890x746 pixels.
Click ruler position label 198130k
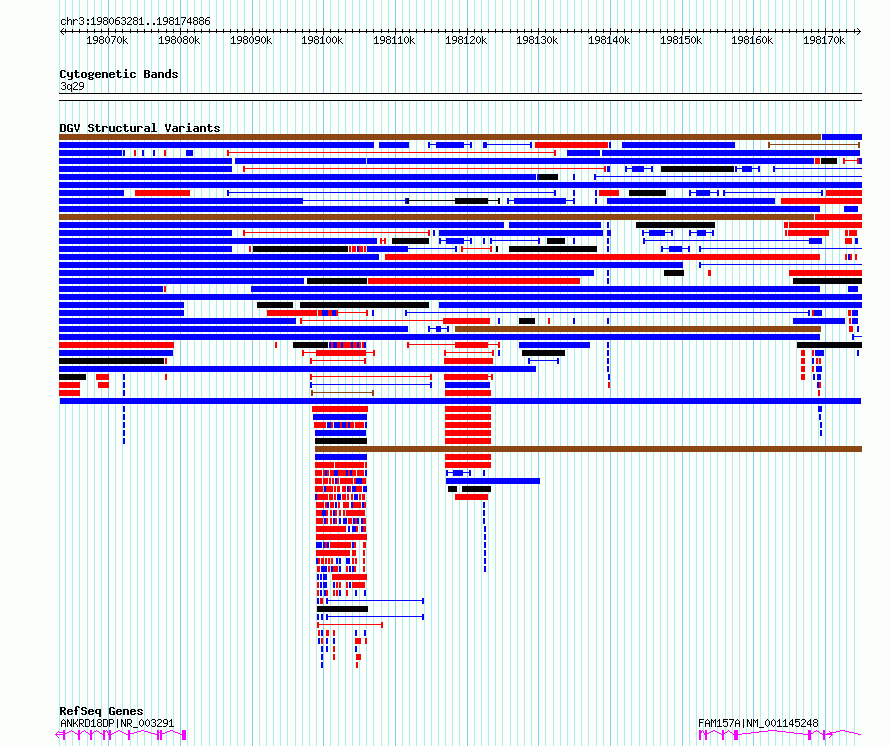(537, 40)
